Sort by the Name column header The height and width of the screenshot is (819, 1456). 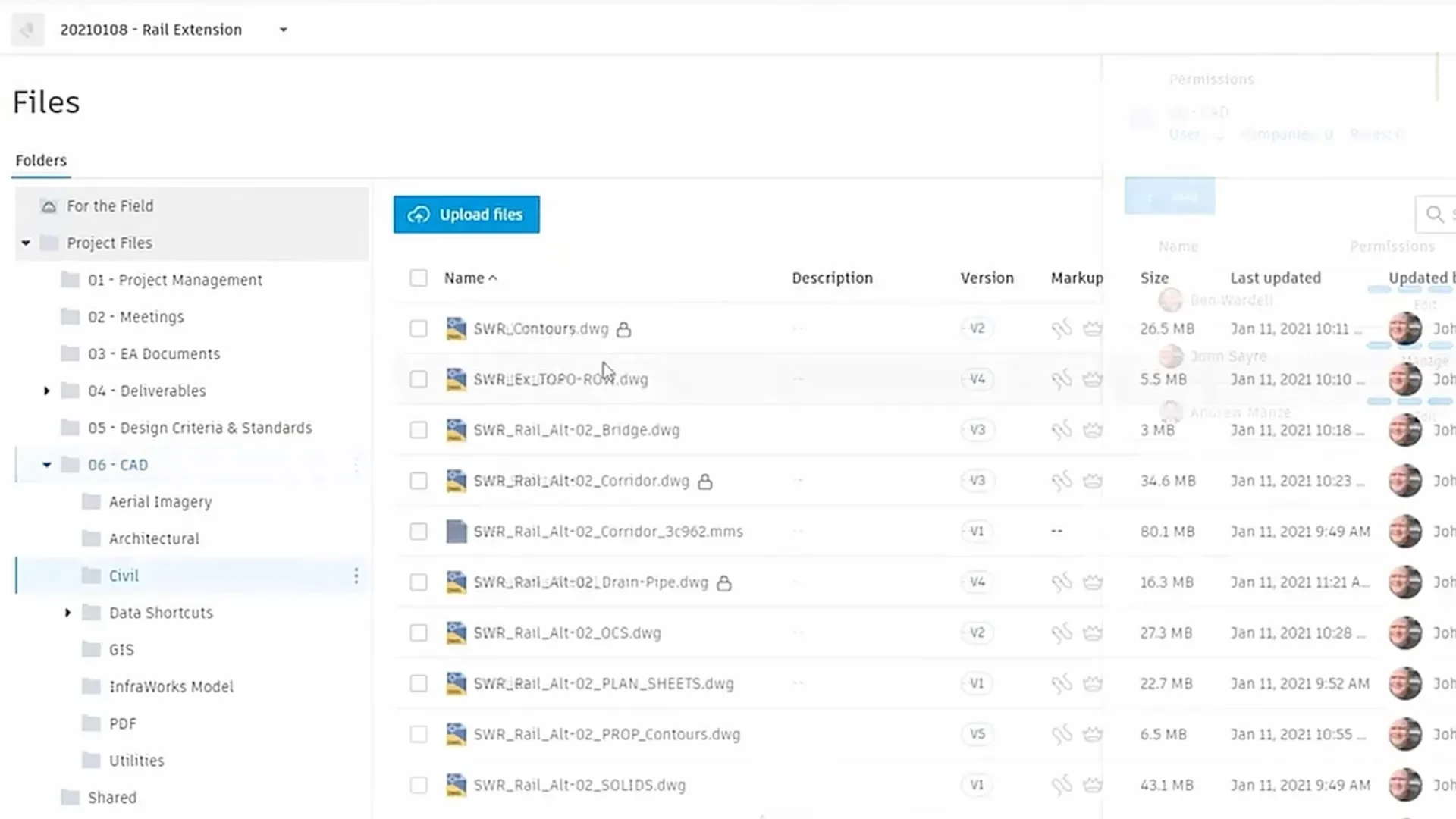pyautogui.click(x=470, y=278)
